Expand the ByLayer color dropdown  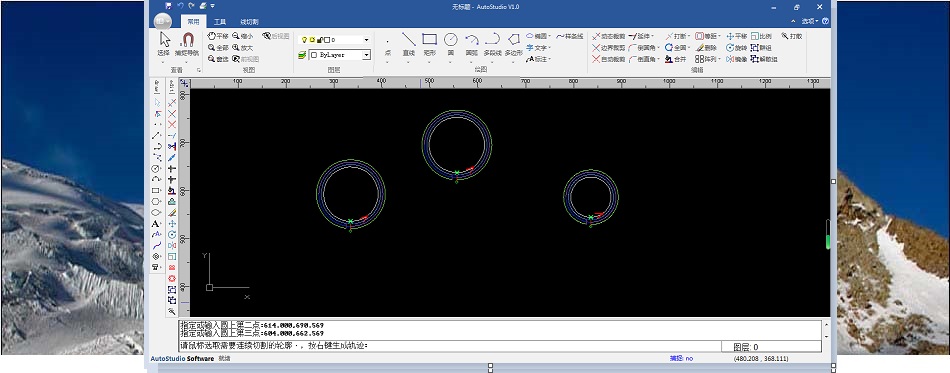340,54
